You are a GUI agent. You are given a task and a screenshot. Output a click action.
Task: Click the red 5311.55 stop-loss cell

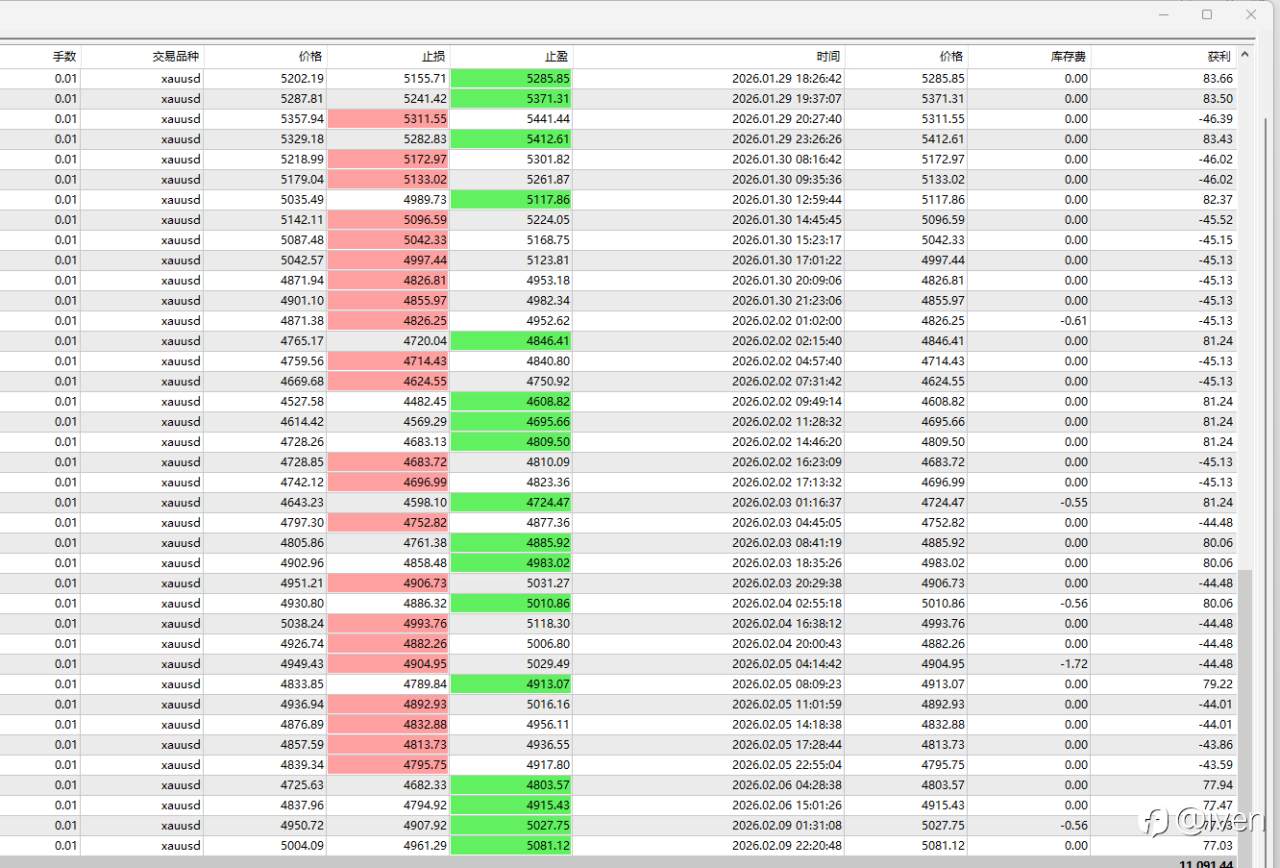(389, 119)
